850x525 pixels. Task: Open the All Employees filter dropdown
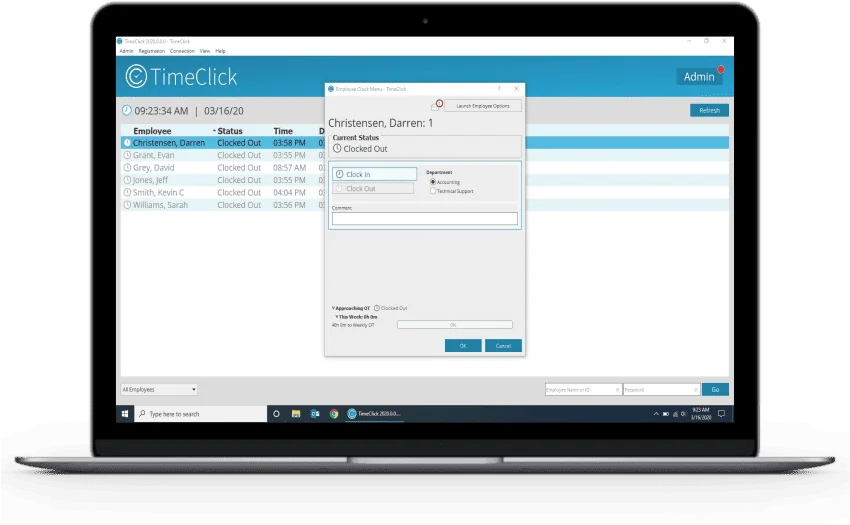click(x=159, y=389)
